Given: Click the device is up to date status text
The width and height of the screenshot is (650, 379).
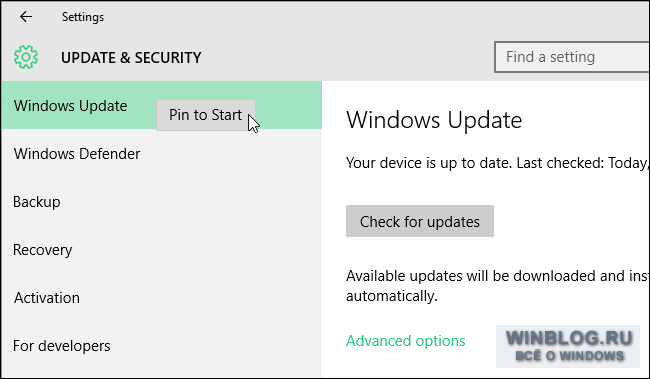Looking at the screenshot, I should [497, 163].
